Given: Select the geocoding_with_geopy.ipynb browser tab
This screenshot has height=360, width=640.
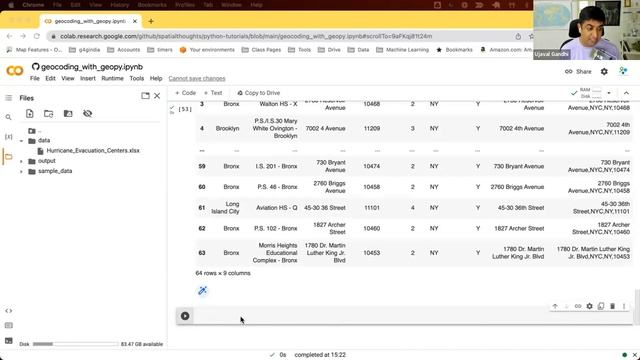Looking at the screenshot, I should coord(90,21).
